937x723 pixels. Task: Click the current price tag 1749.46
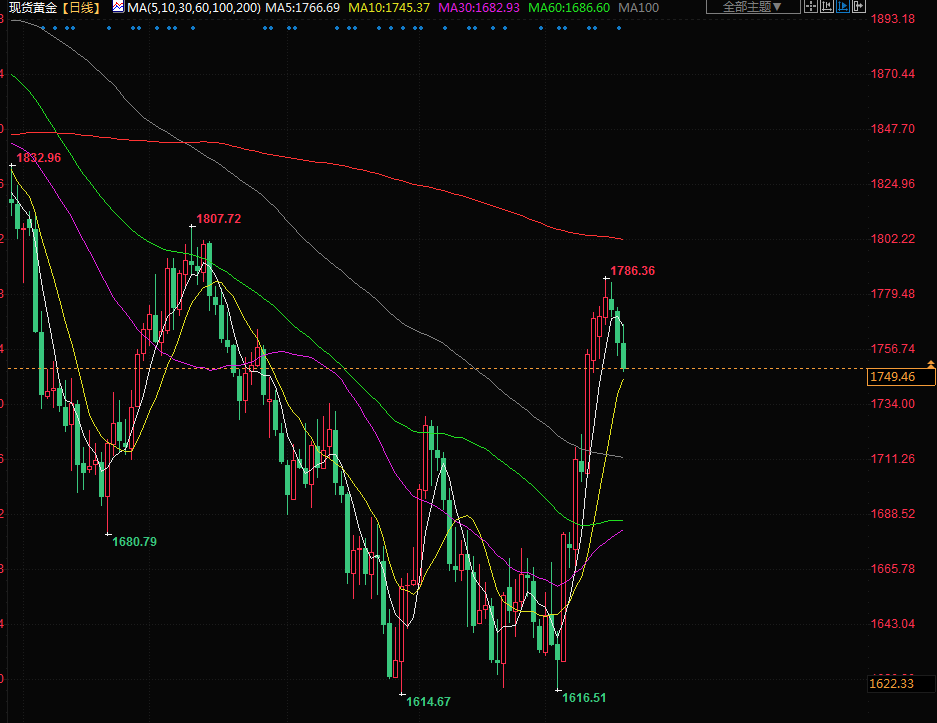tap(893, 377)
